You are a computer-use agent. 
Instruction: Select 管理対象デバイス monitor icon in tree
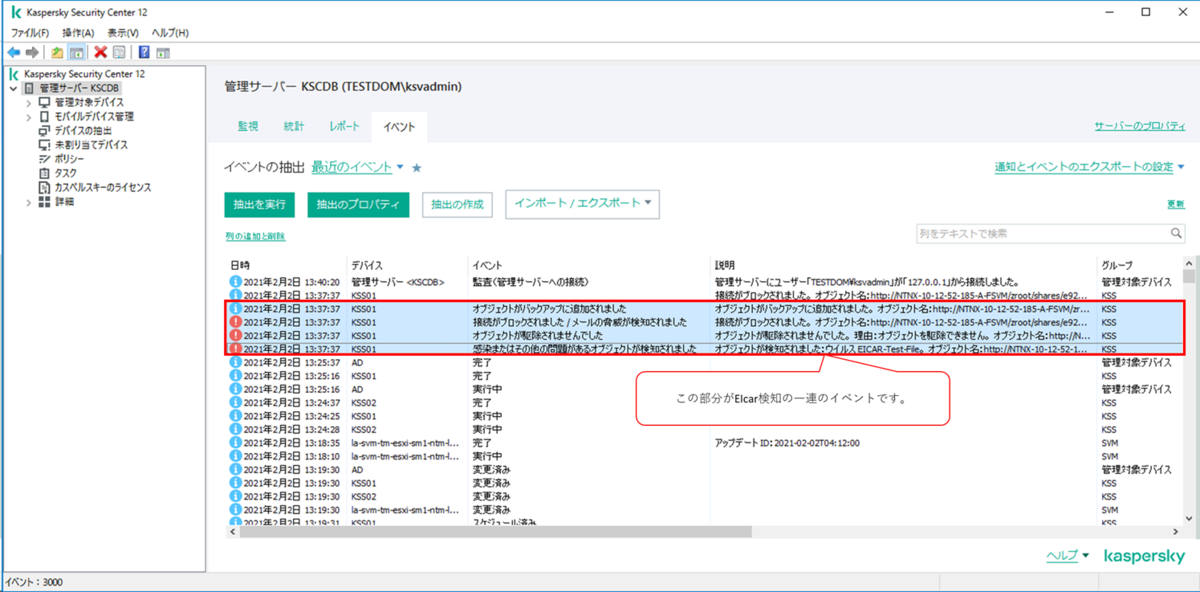[44, 102]
